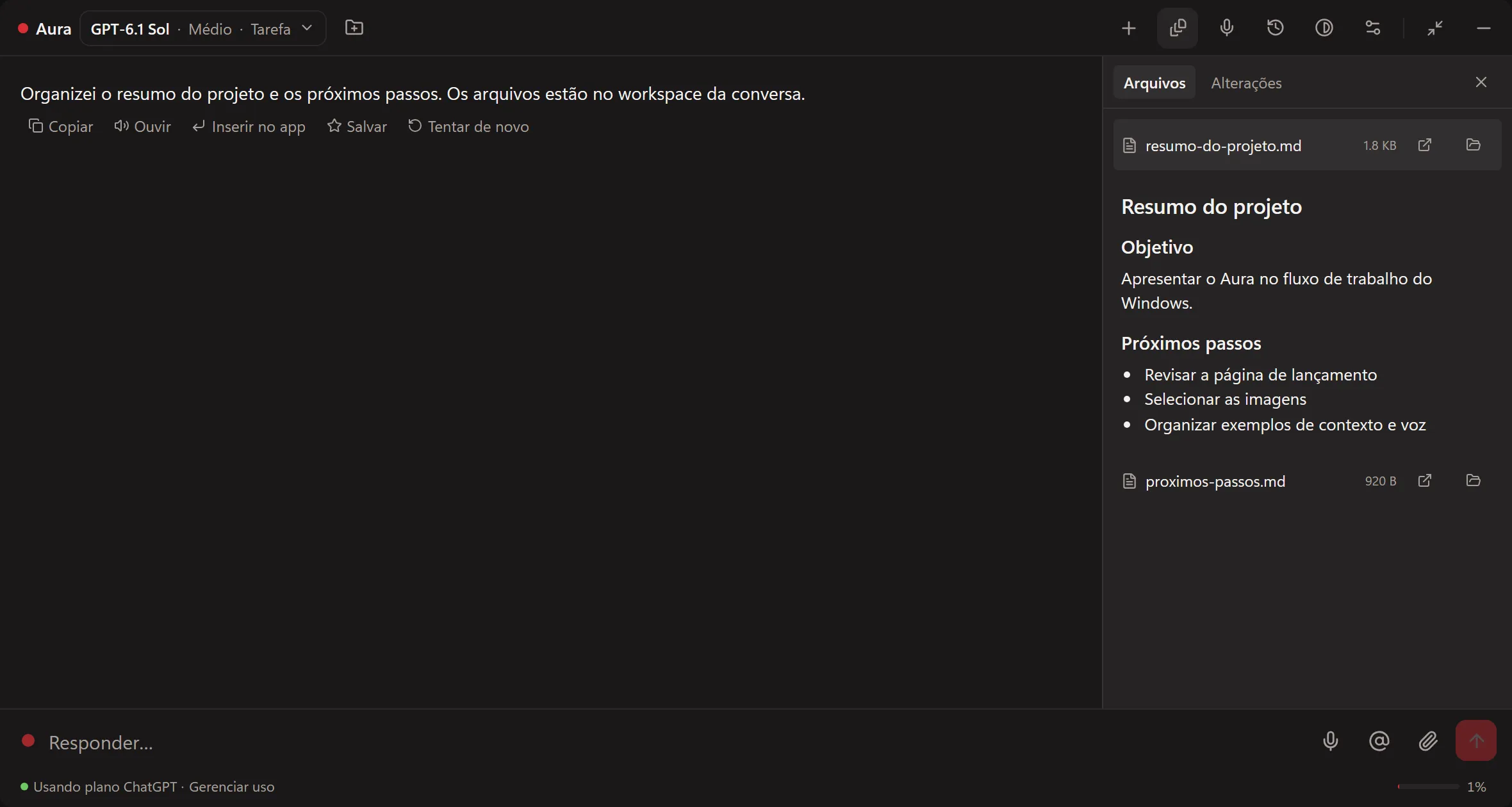
Task: Click the microphone icon in top toolbar
Action: point(1226,28)
